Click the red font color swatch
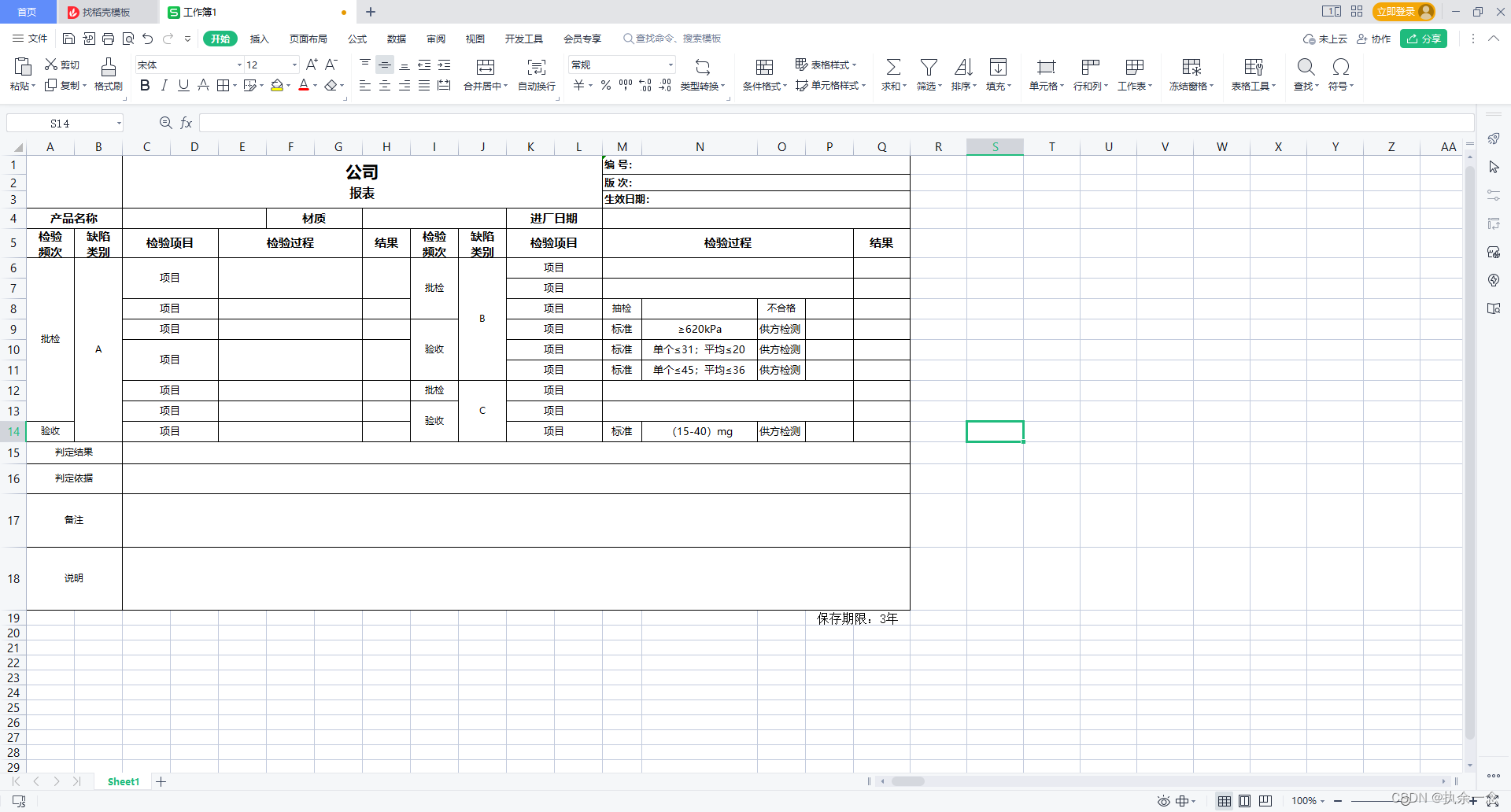 click(x=304, y=85)
